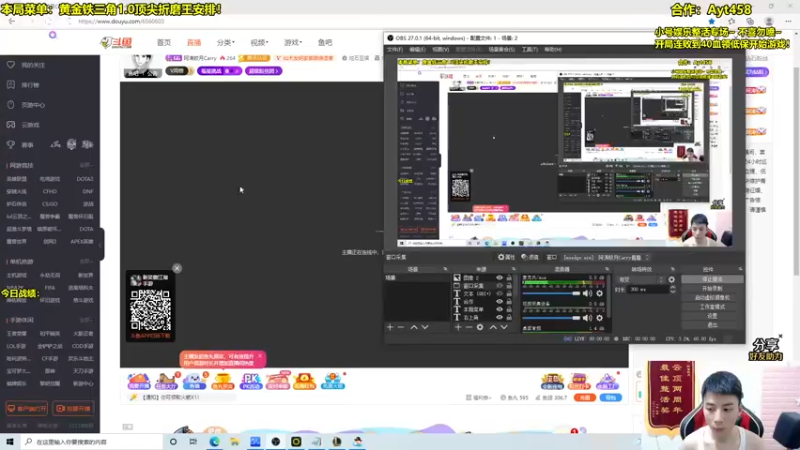Click the Douyu logo
The width and height of the screenshot is (800, 450).
click(116, 43)
